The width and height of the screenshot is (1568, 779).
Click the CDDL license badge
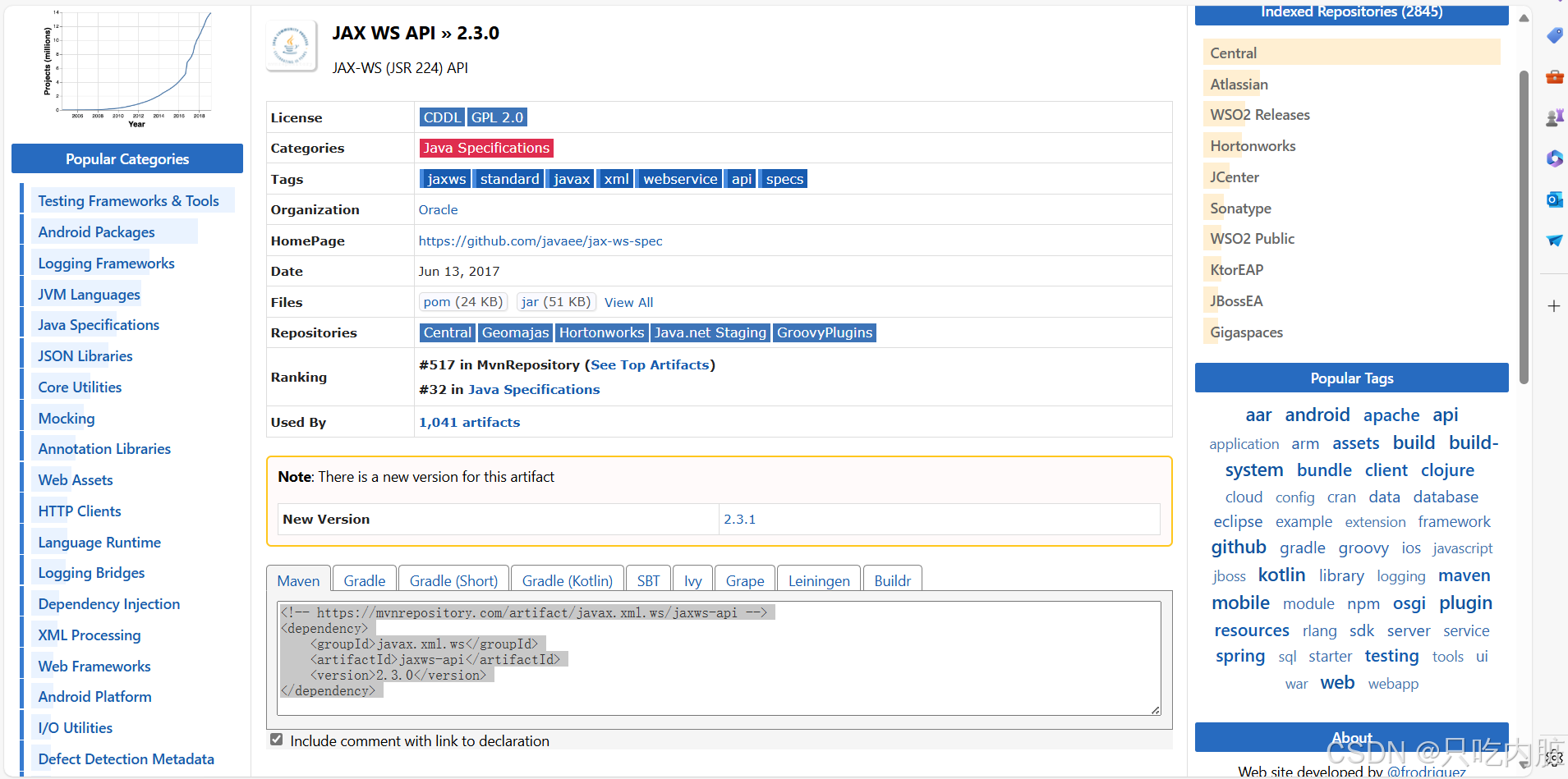(442, 117)
